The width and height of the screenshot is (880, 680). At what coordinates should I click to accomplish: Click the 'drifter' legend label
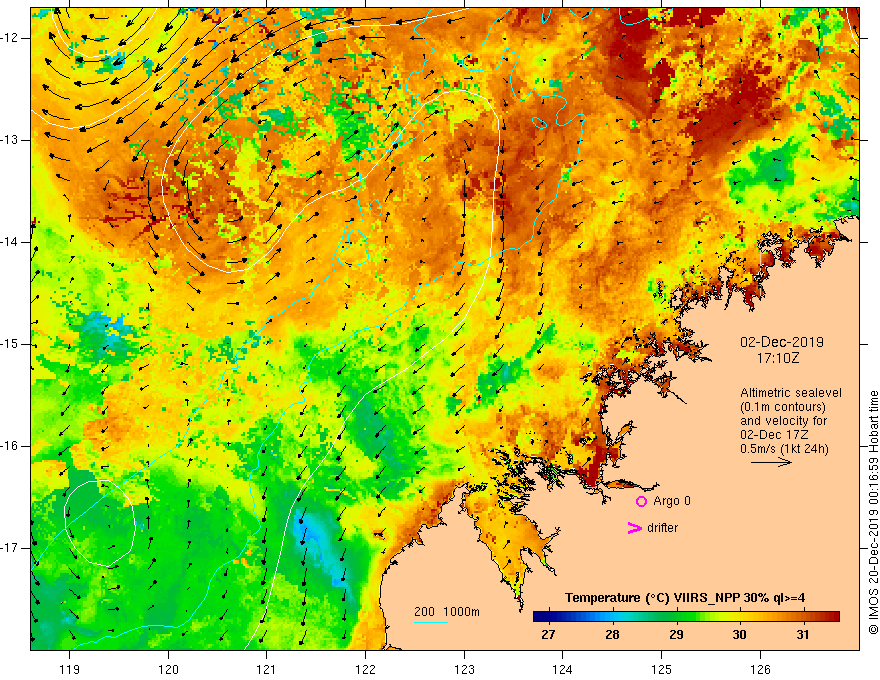[662, 528]
